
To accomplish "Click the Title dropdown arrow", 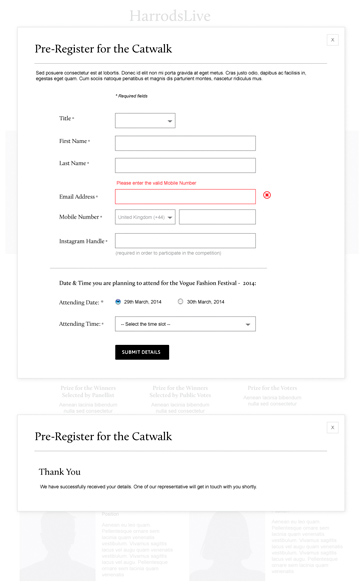I will [x=170, y=121].
